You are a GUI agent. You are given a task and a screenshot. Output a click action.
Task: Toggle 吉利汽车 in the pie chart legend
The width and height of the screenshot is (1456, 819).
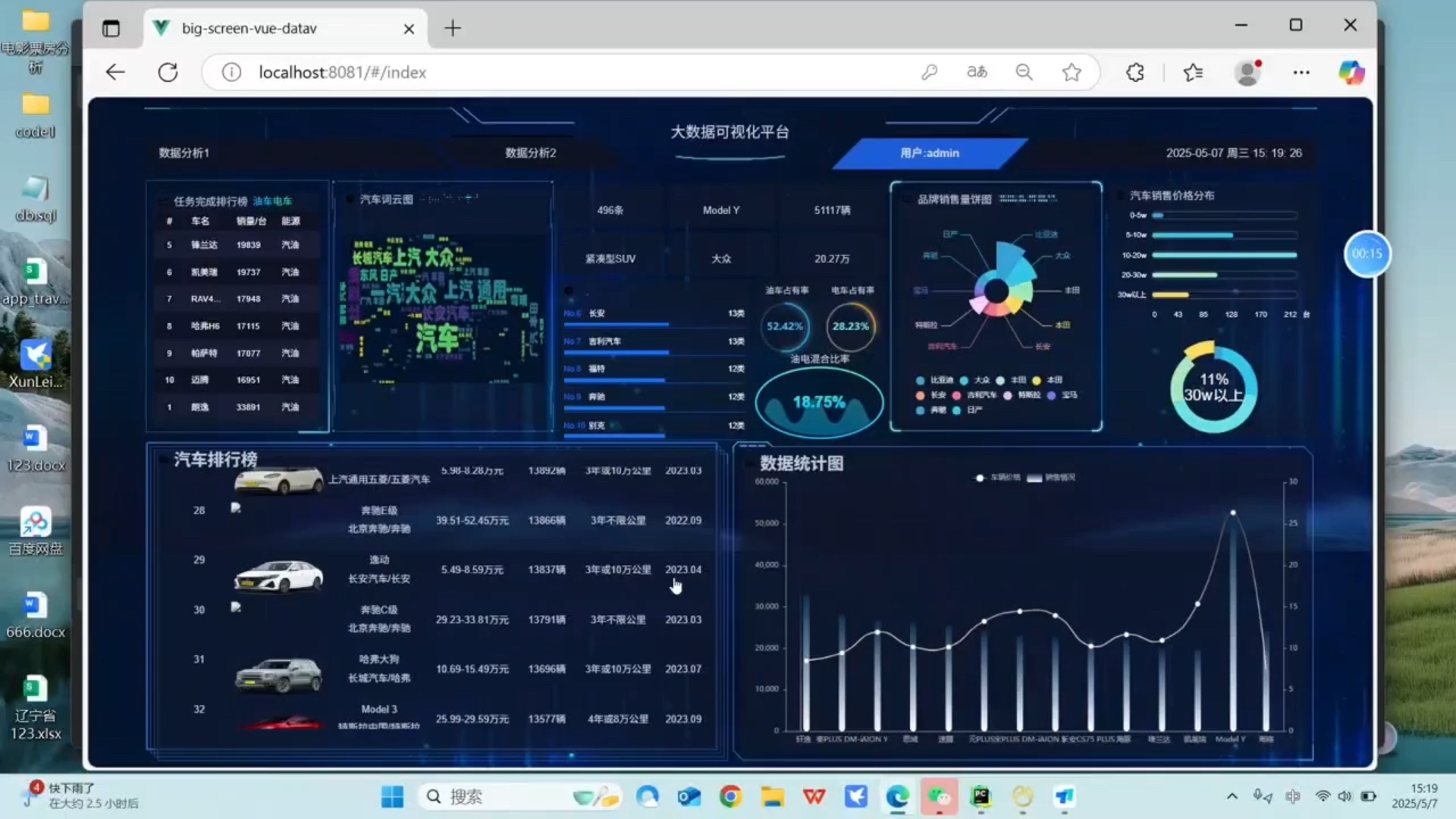pos(974,395)
